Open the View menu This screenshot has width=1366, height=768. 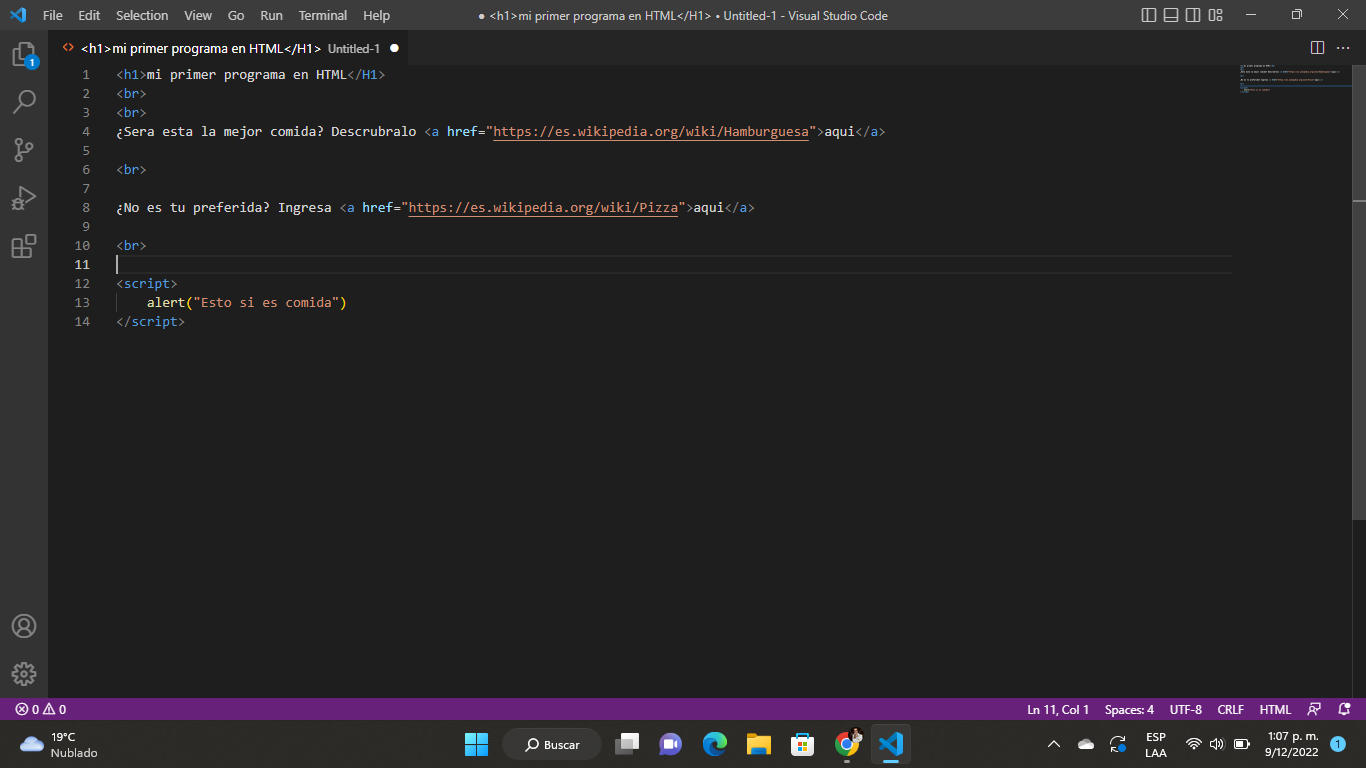[x=198, y=15]
